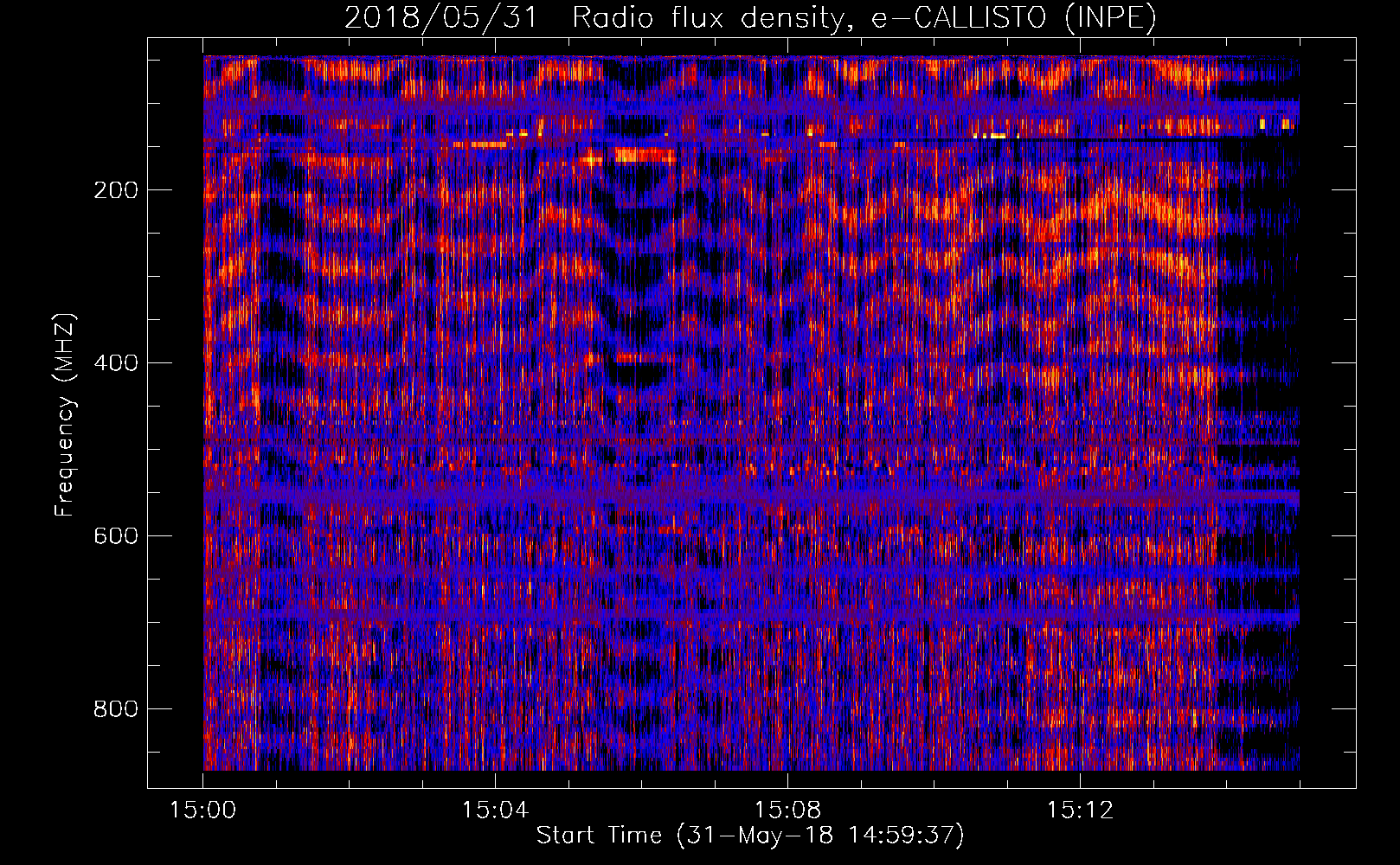
Task: Click the '15:08' time tick label
Action: pos(787,811)
